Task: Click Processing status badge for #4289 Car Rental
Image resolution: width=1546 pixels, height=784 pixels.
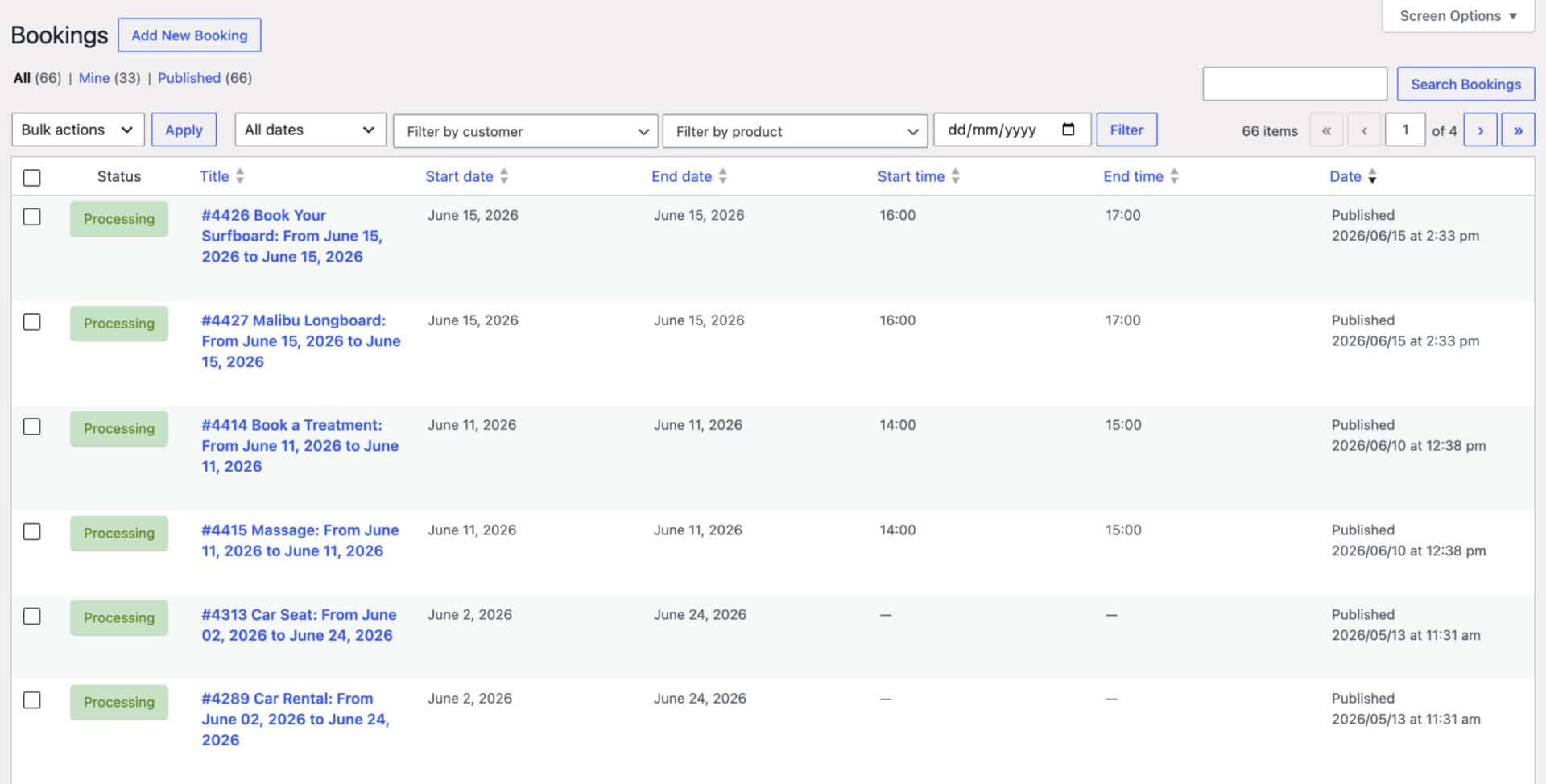Action: [x=119, y=703]
